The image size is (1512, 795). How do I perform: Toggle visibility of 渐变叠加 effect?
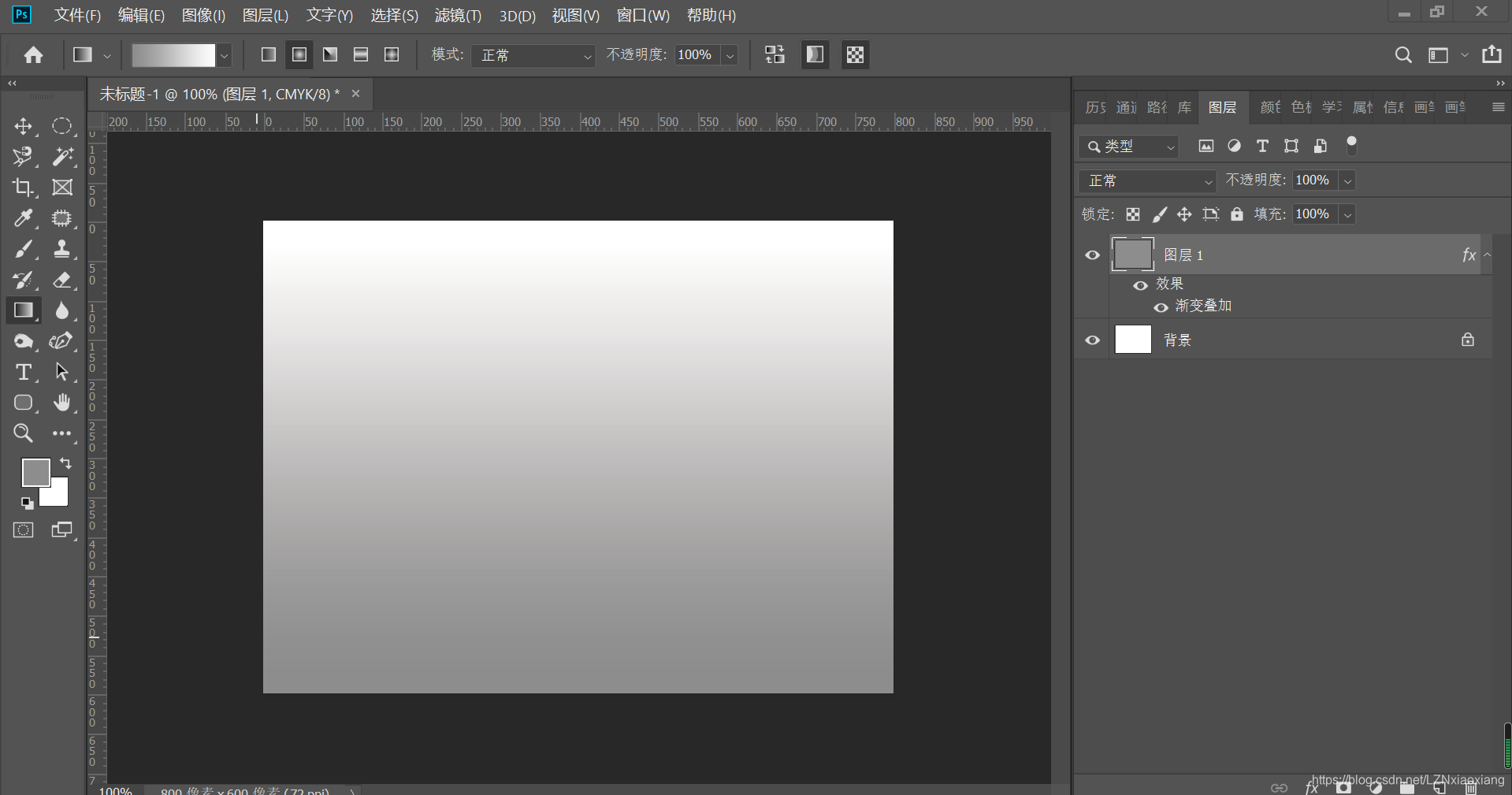[x=1161, y=307]
